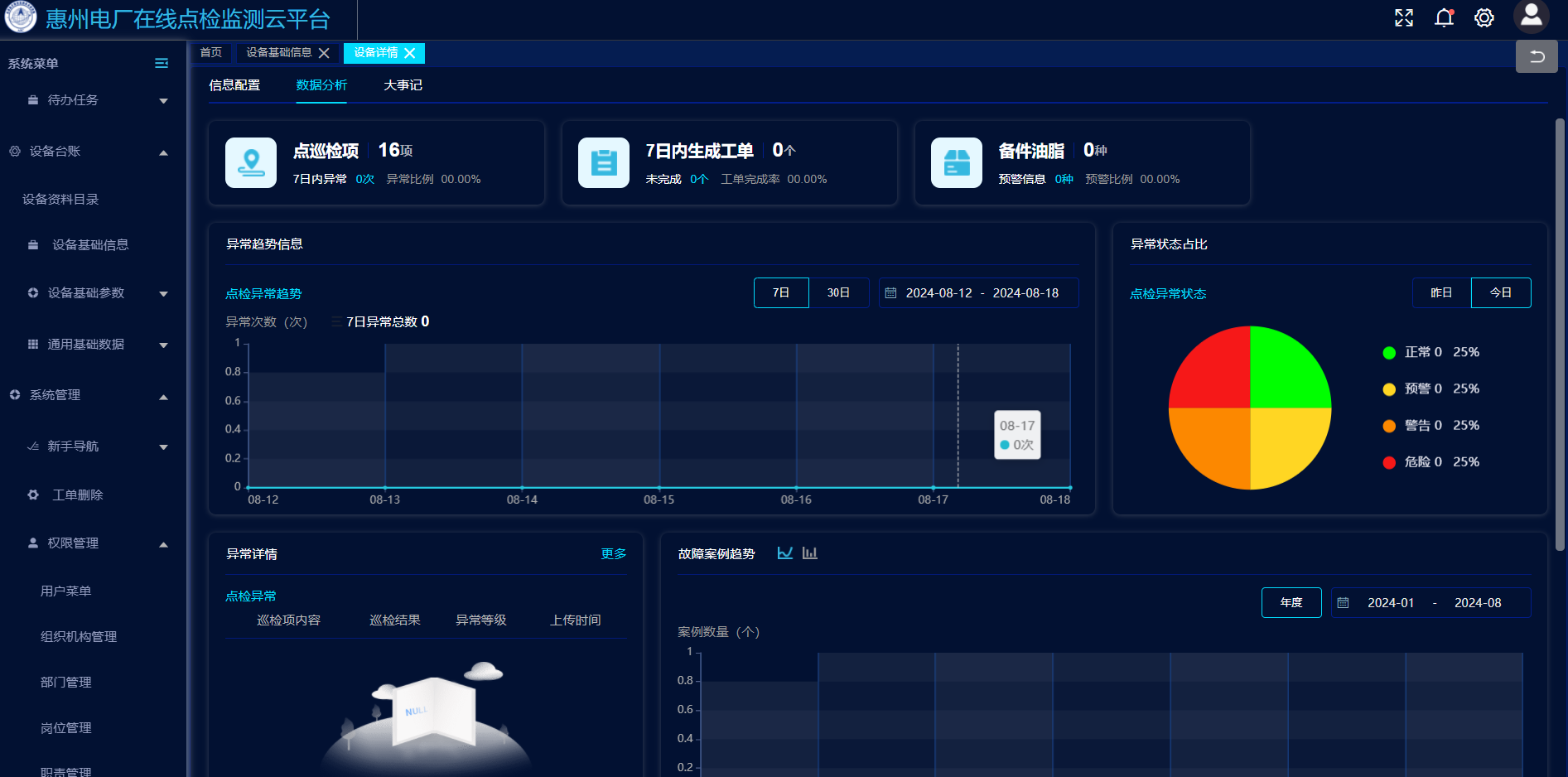Open the settings gear icon

point(1484,17)
